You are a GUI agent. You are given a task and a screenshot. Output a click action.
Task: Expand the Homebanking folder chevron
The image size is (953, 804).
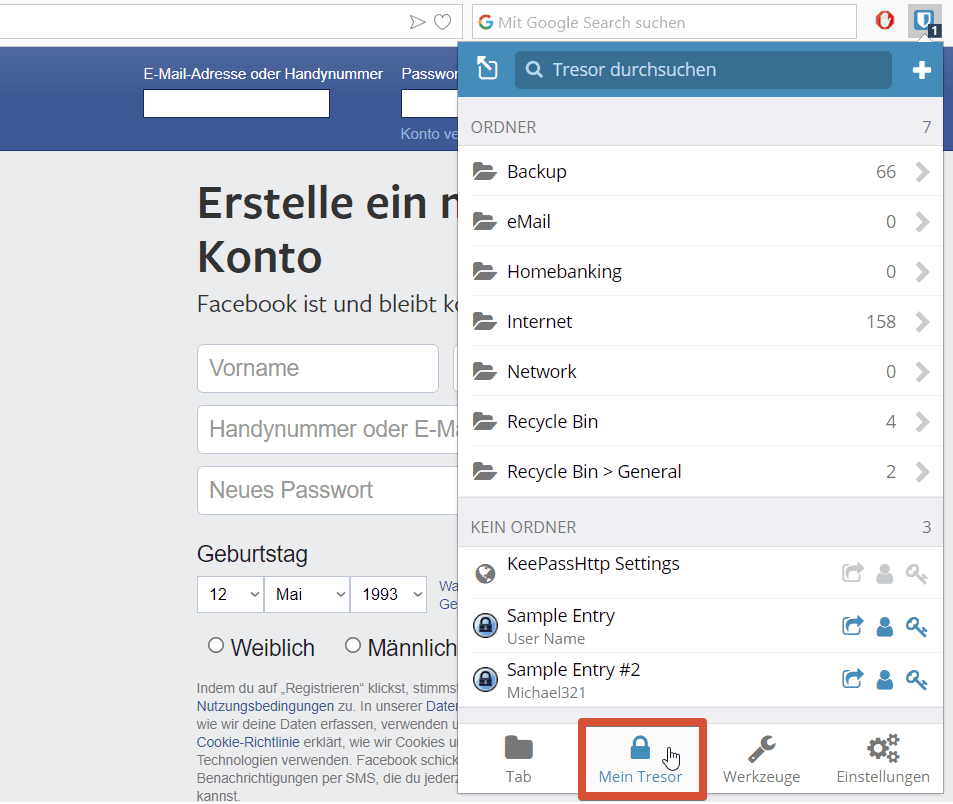click(922, 272)
